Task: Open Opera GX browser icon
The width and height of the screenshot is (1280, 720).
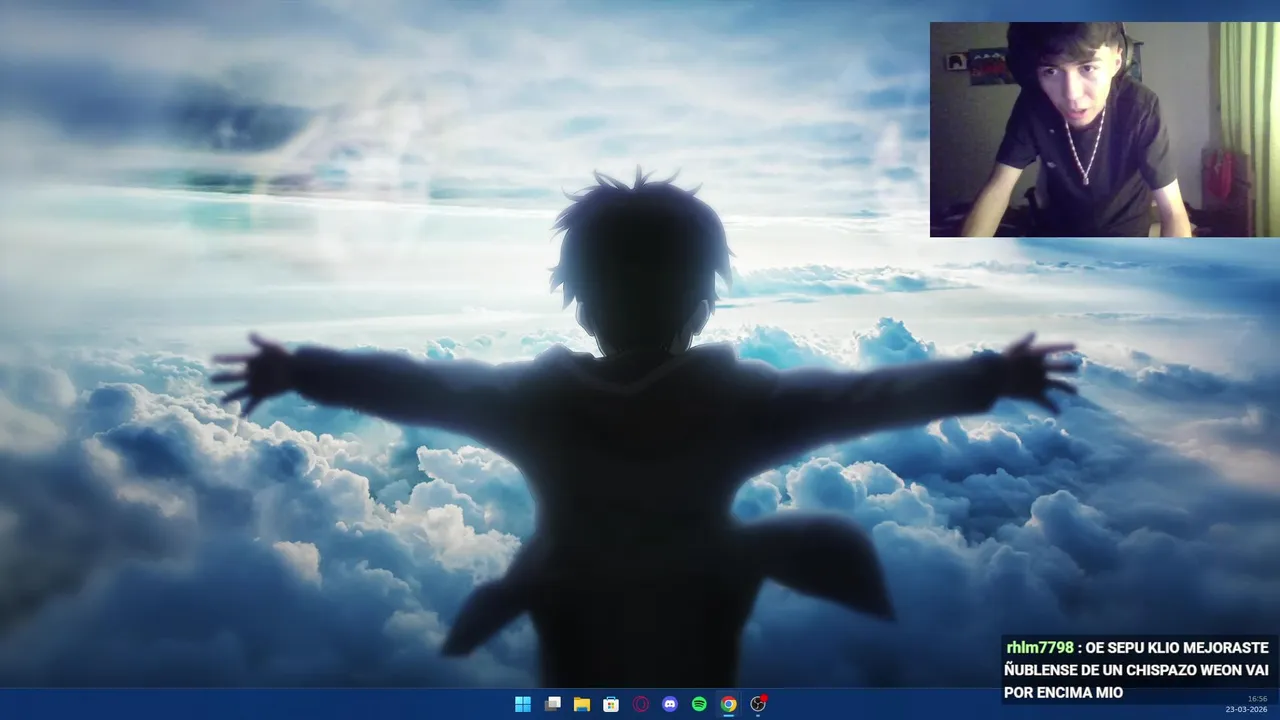Action: point(640,704)
